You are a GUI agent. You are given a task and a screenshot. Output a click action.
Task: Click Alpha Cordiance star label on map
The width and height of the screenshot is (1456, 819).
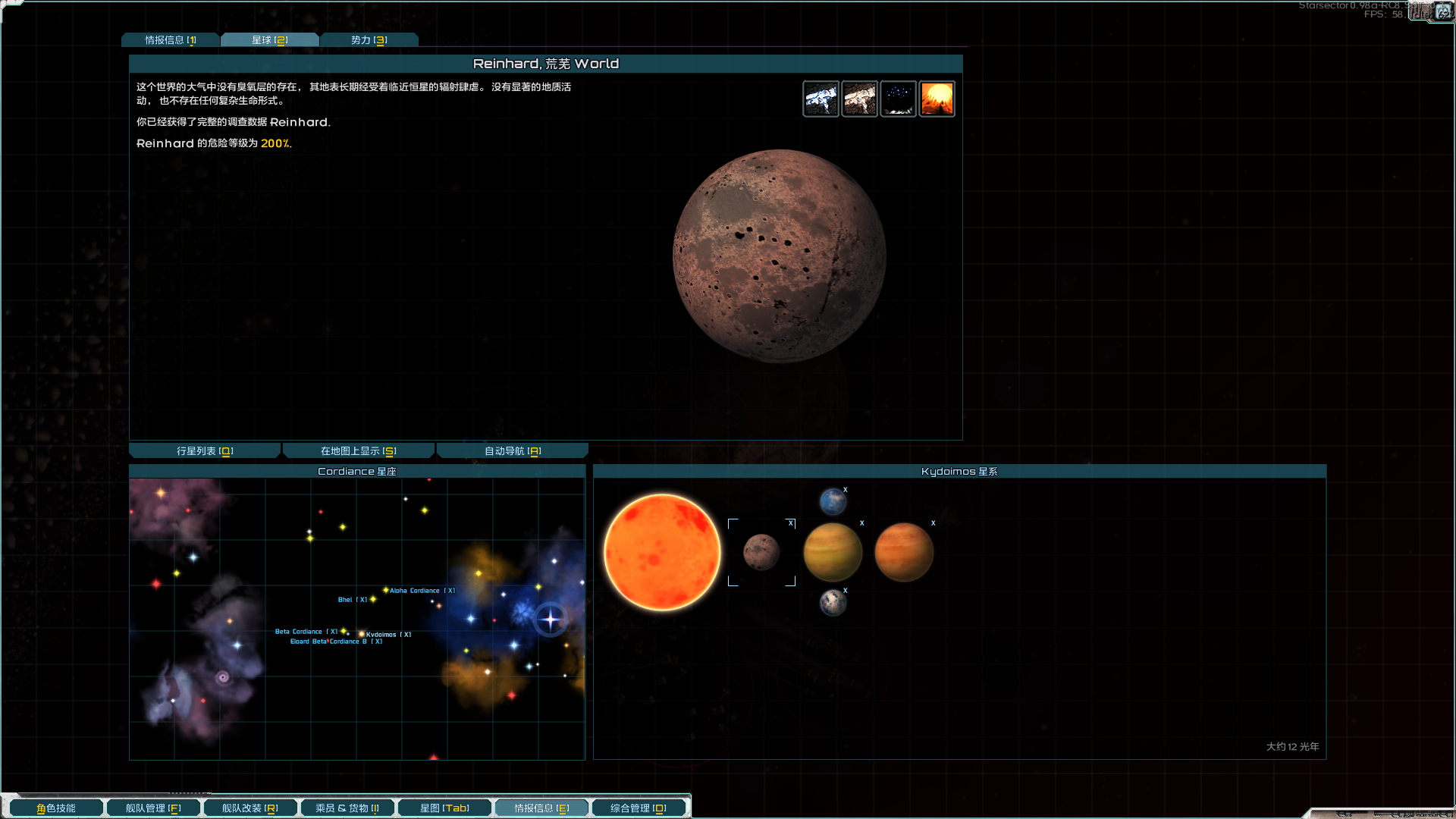point(414,591)
